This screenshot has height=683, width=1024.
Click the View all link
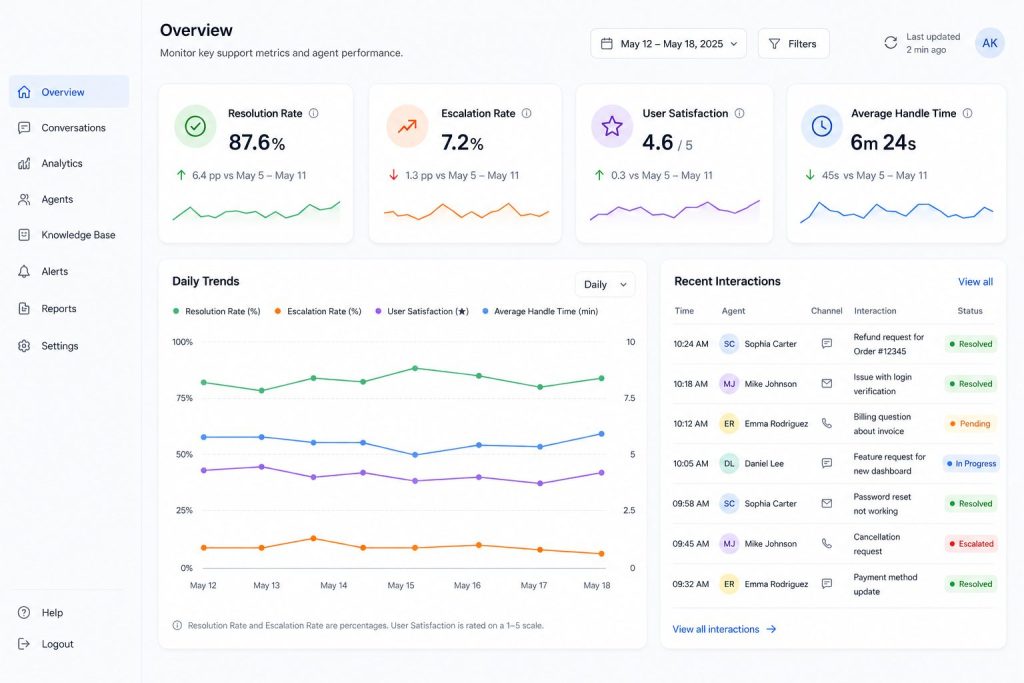coord(975,282)
